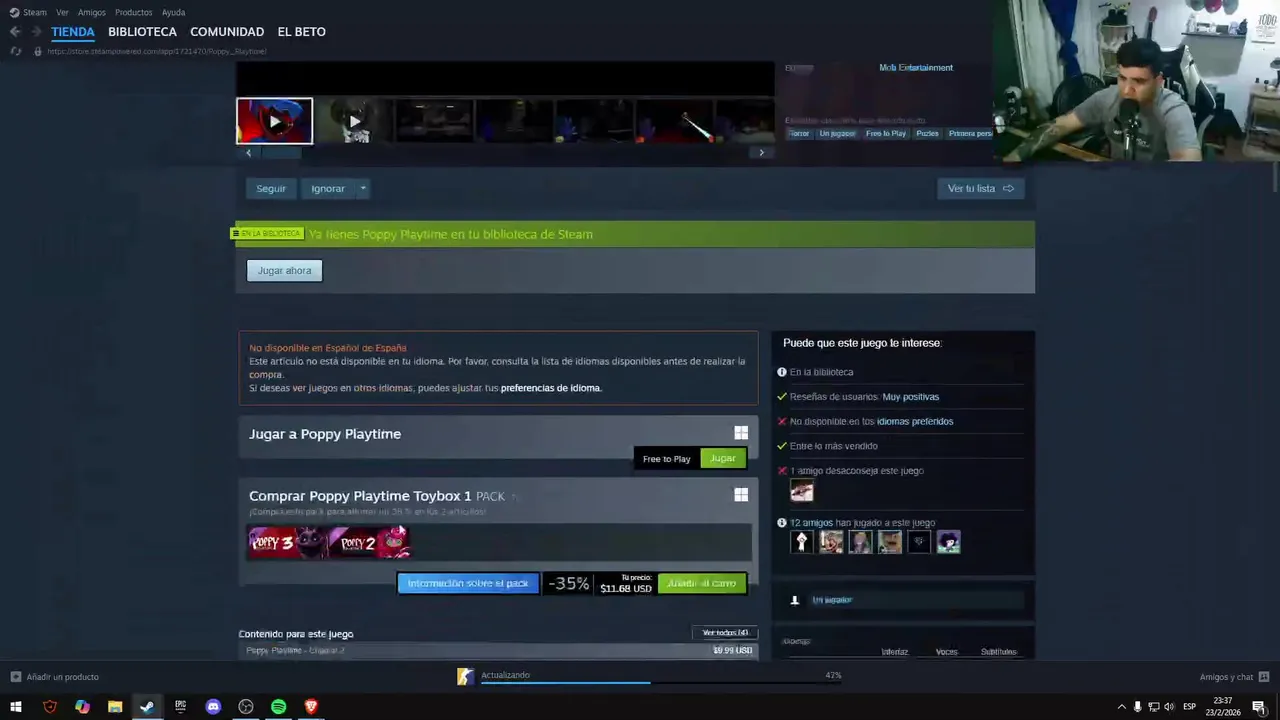Image resolution: width=1280 pixels, height=720 pixels.
Task: Click the check icon beside Reseñas de usuarios
Action: 782,397
